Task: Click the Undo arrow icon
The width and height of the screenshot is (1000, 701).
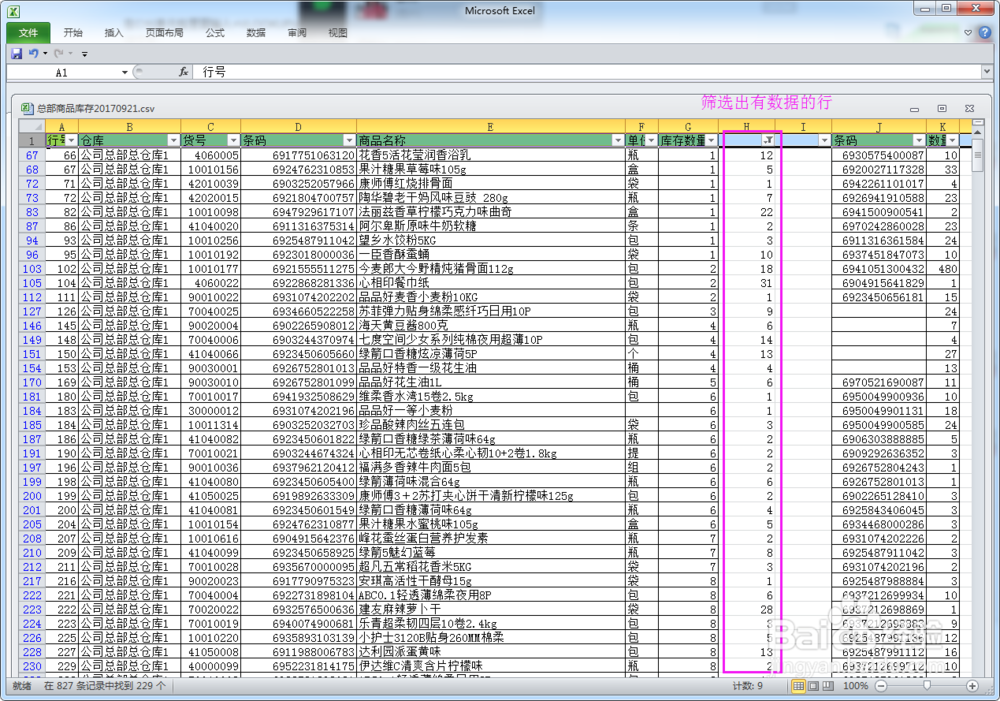Action: pyautogui.click(x=33, y=54)
